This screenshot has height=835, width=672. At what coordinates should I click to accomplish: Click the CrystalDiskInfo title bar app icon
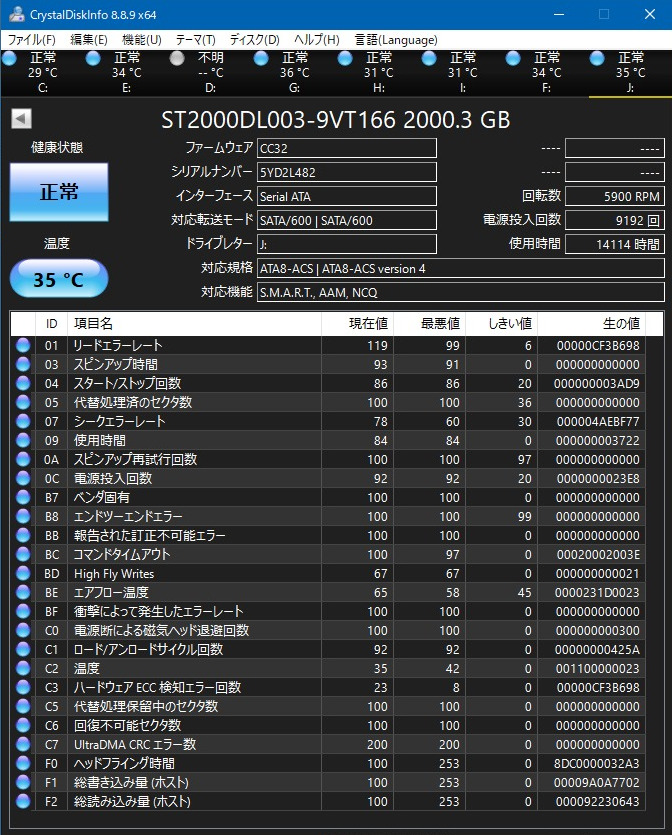click(14, 14)
